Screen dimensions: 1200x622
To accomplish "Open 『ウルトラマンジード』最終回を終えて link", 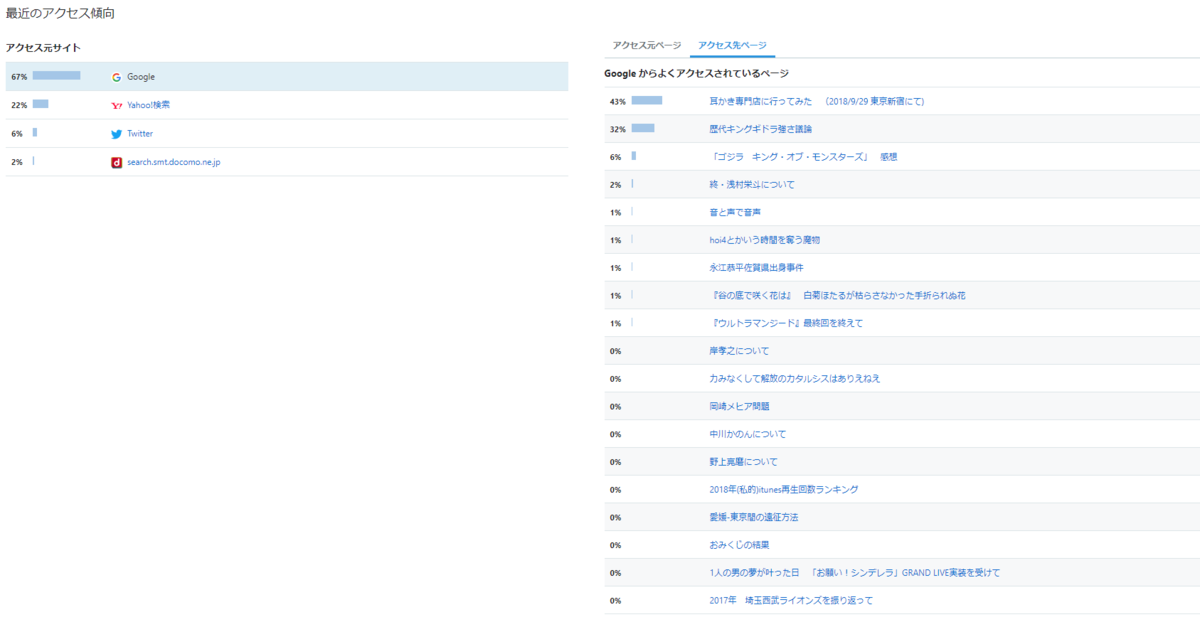I will point(786,323).
